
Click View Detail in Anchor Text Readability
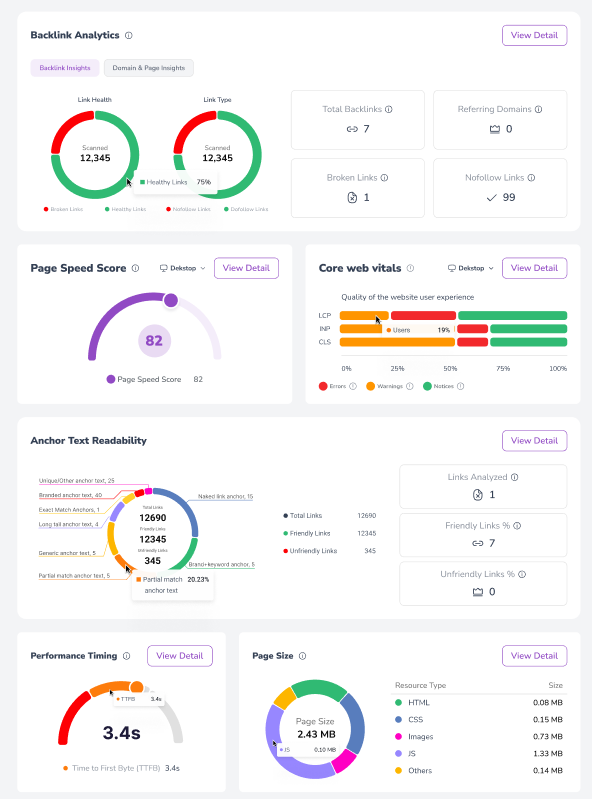click(x=534, y=441)
